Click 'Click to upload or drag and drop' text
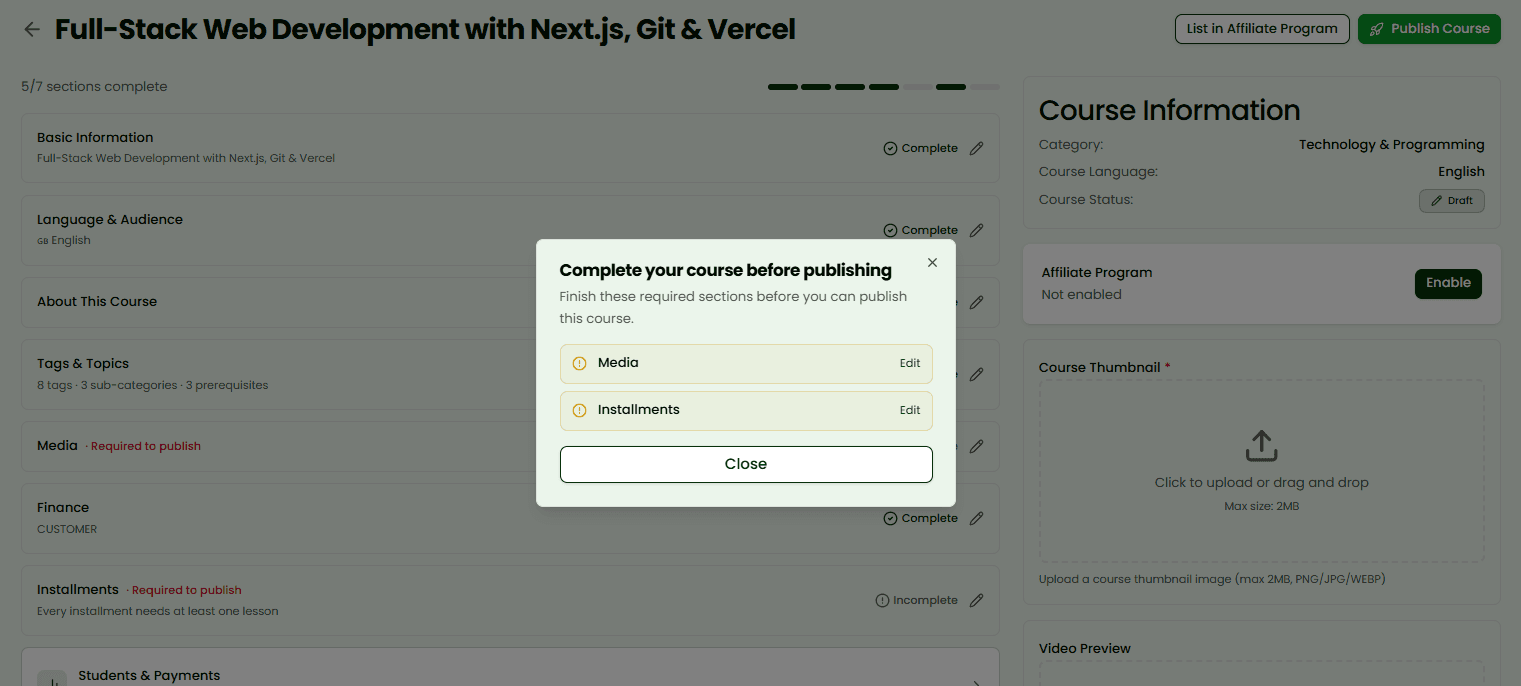Viewport: 1521px width, 686px height. click(1261, 483)
